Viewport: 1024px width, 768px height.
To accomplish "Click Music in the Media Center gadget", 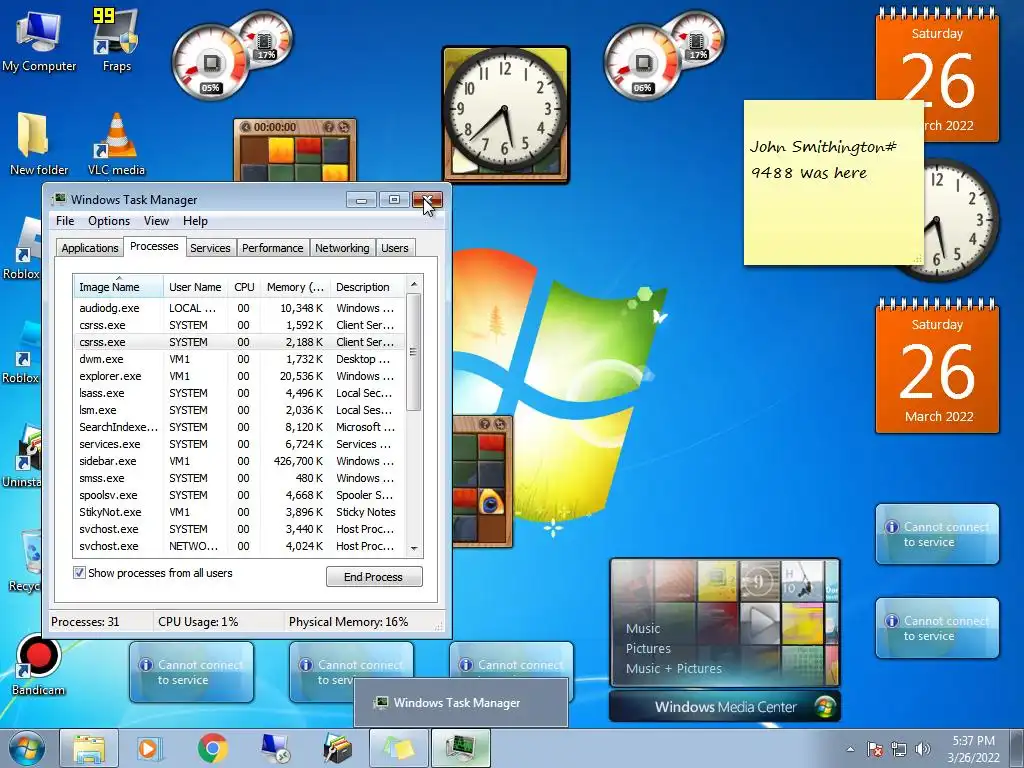I will pos(643,628).
